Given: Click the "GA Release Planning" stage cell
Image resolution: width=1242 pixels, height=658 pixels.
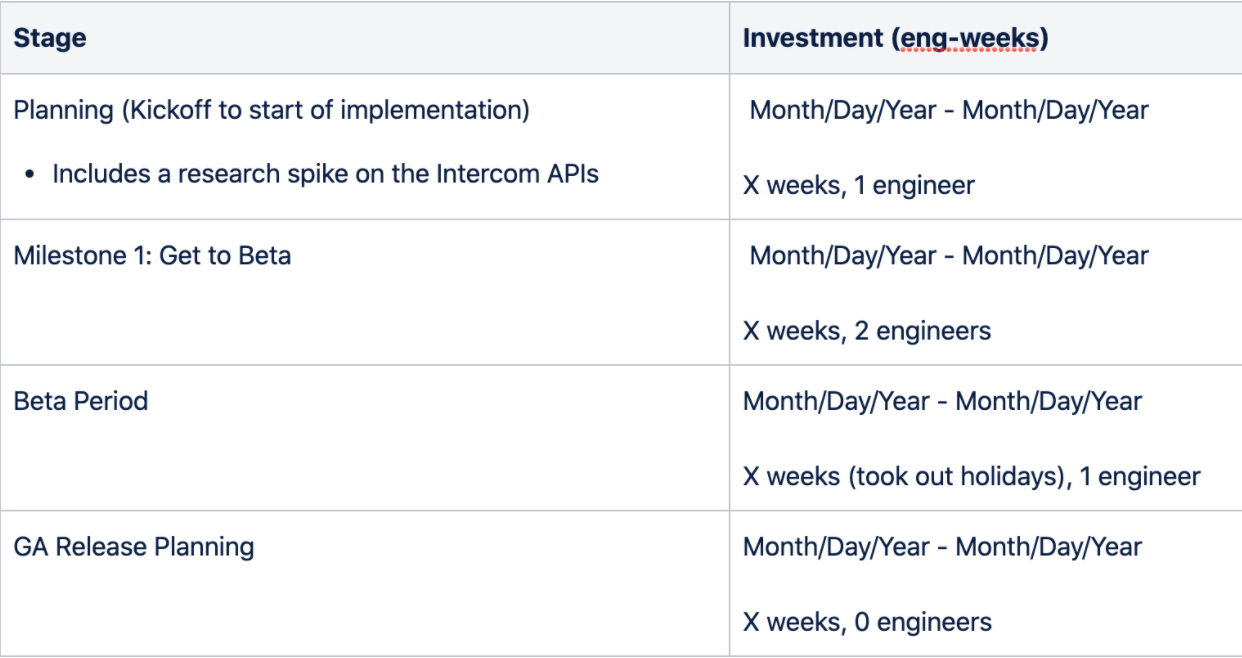Looking at the screenshot, I should (x=133, y=547).
